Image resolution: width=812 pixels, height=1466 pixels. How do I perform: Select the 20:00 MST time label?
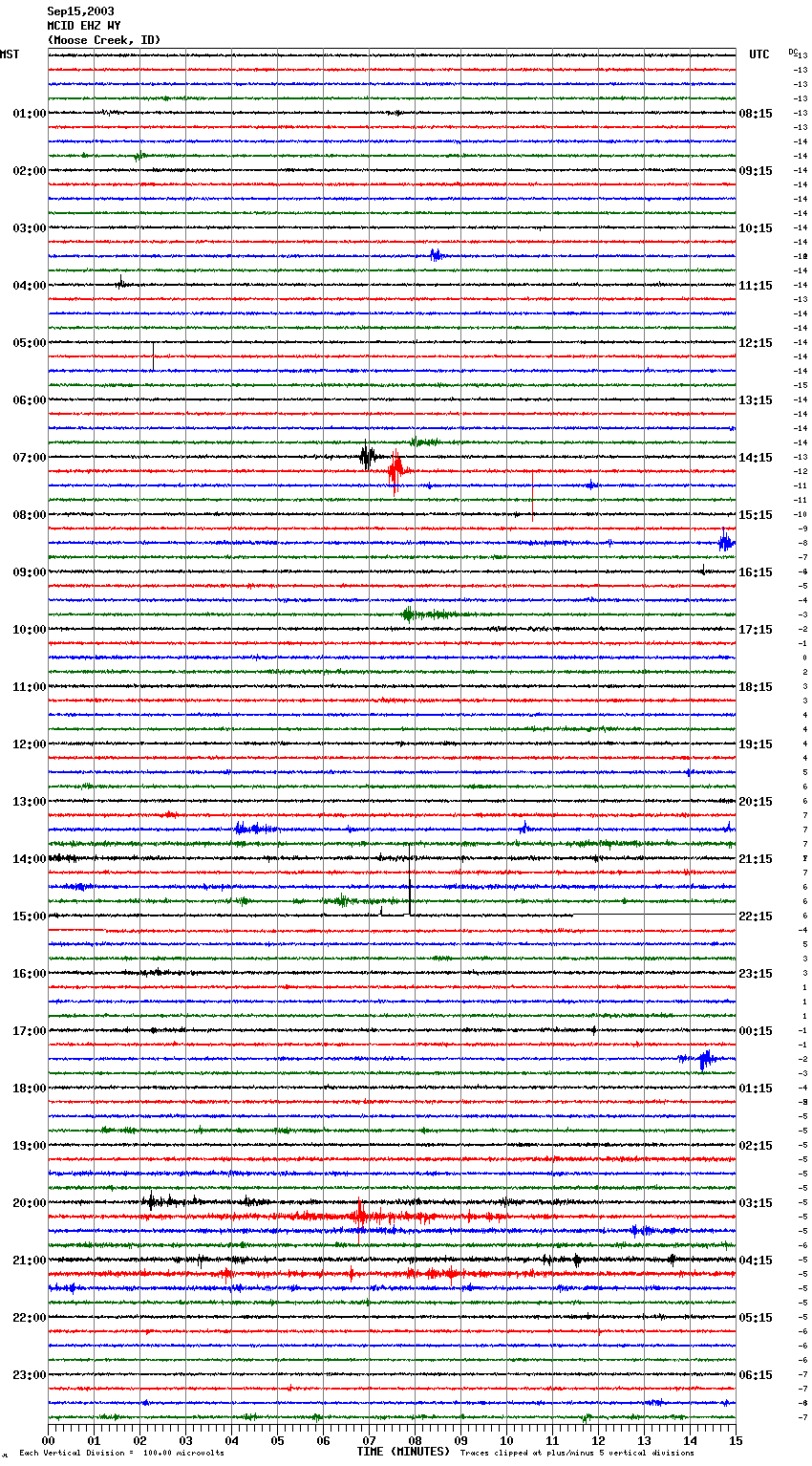tap(30, 1203)
